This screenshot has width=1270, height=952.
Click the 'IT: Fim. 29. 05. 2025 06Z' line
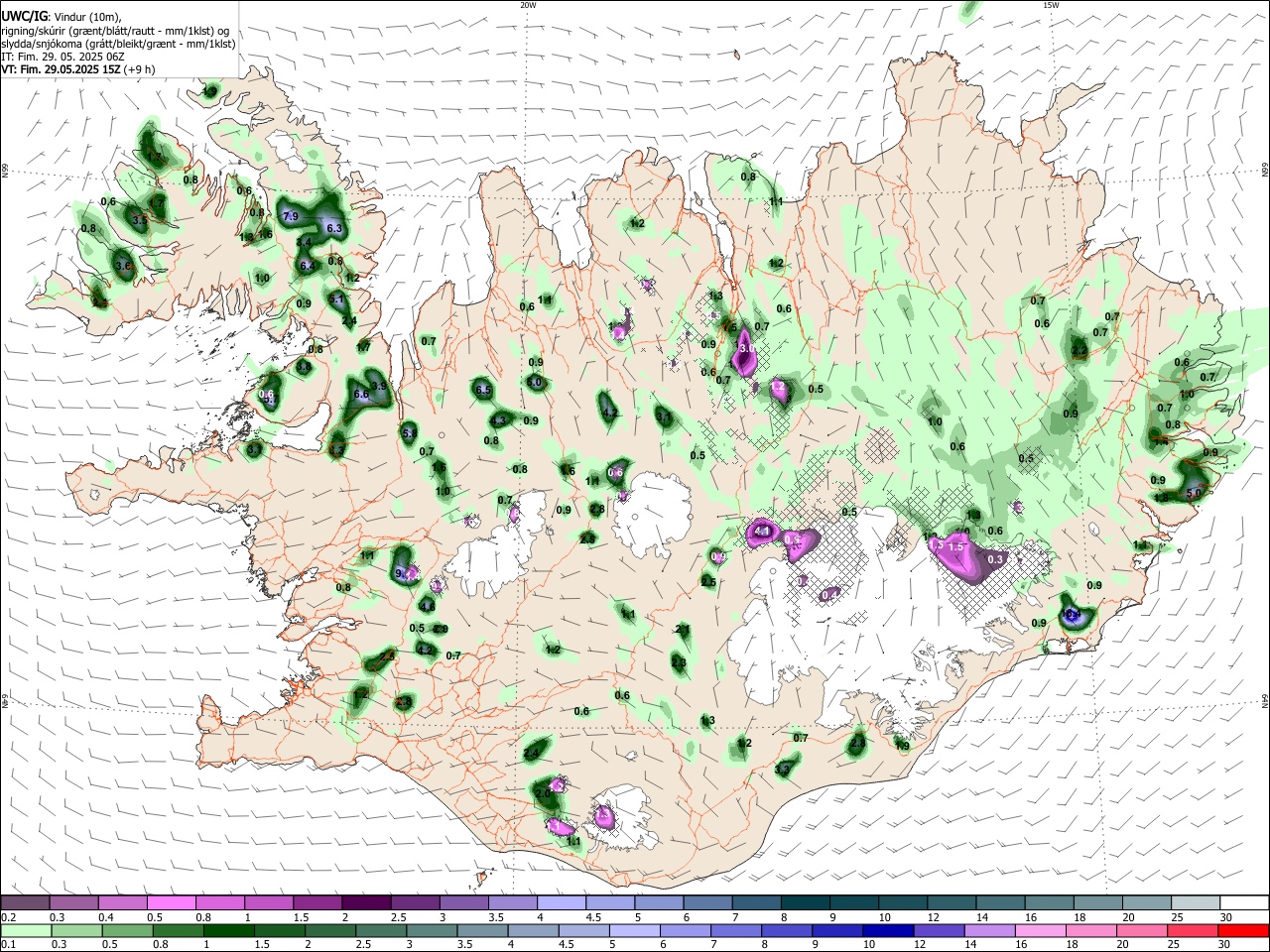(x=63, y=57)
